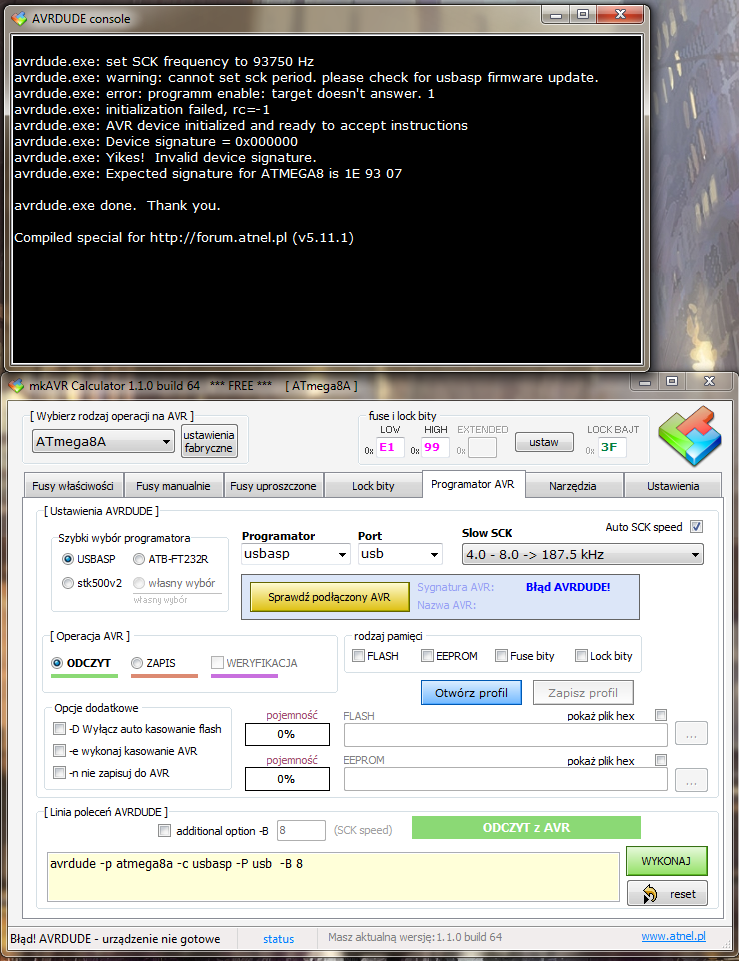Open the Port usb dropdown

pos(400,554)
